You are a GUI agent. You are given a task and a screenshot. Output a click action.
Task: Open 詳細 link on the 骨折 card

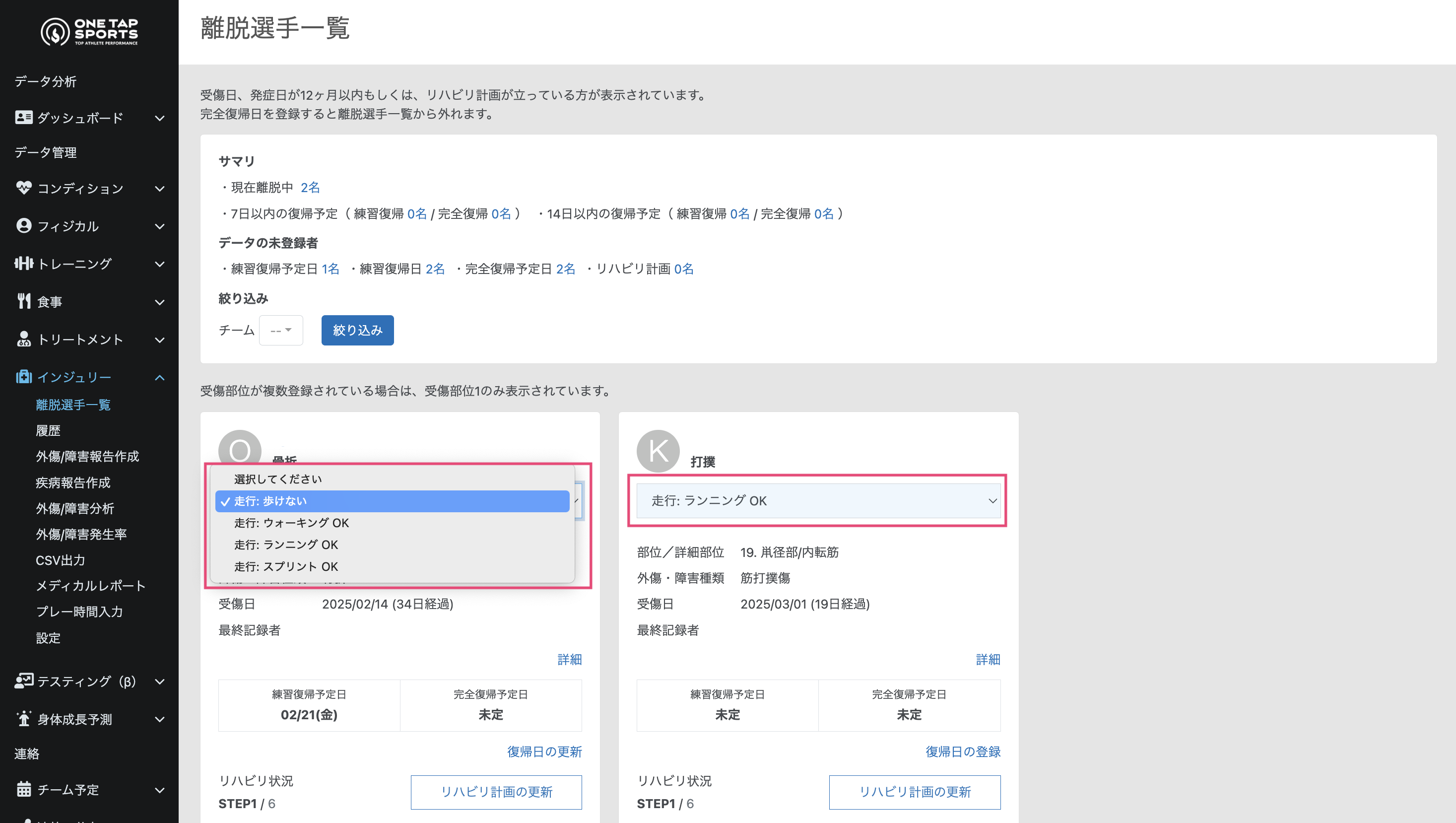569,659
